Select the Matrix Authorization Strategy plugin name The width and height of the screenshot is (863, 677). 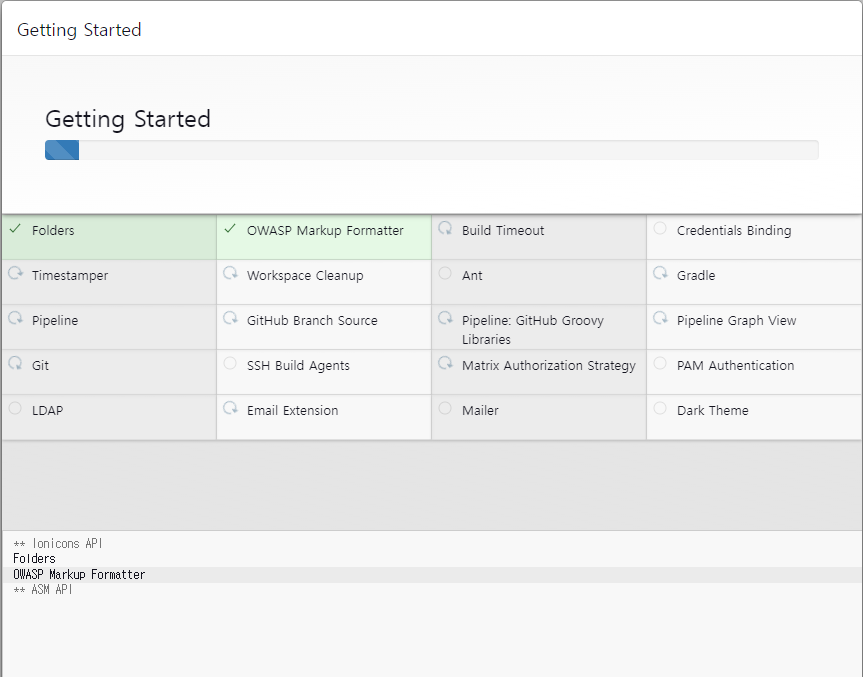[x=549, y=365]
